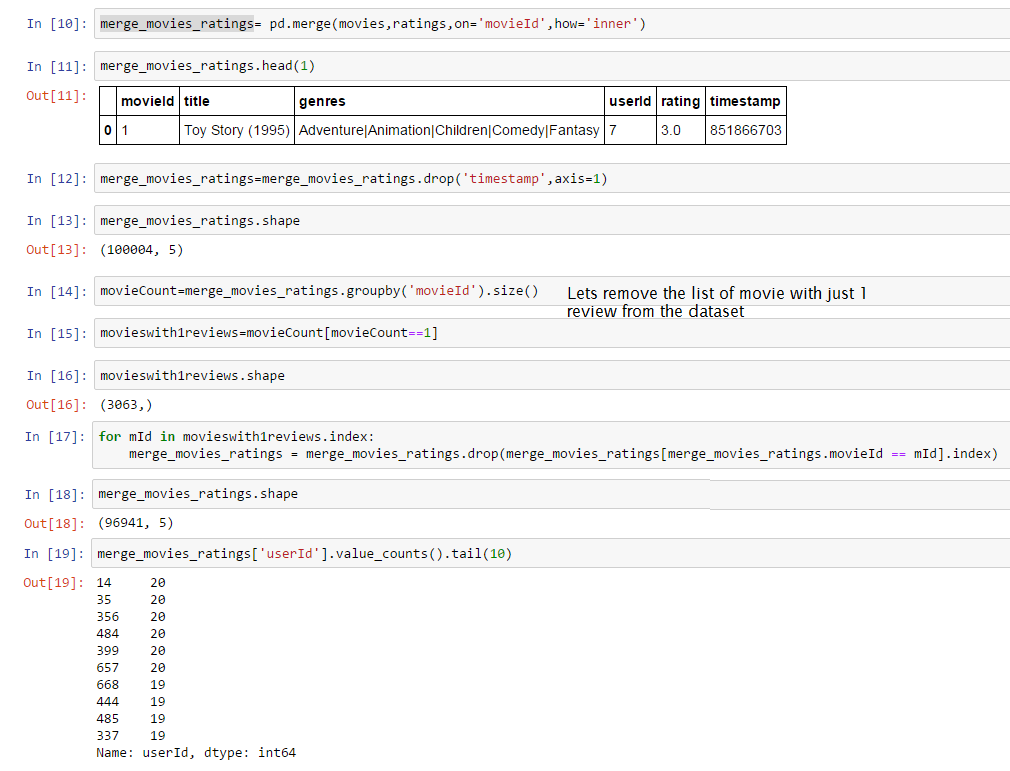Click the rating value 3.0 cell

pos(670,130)
